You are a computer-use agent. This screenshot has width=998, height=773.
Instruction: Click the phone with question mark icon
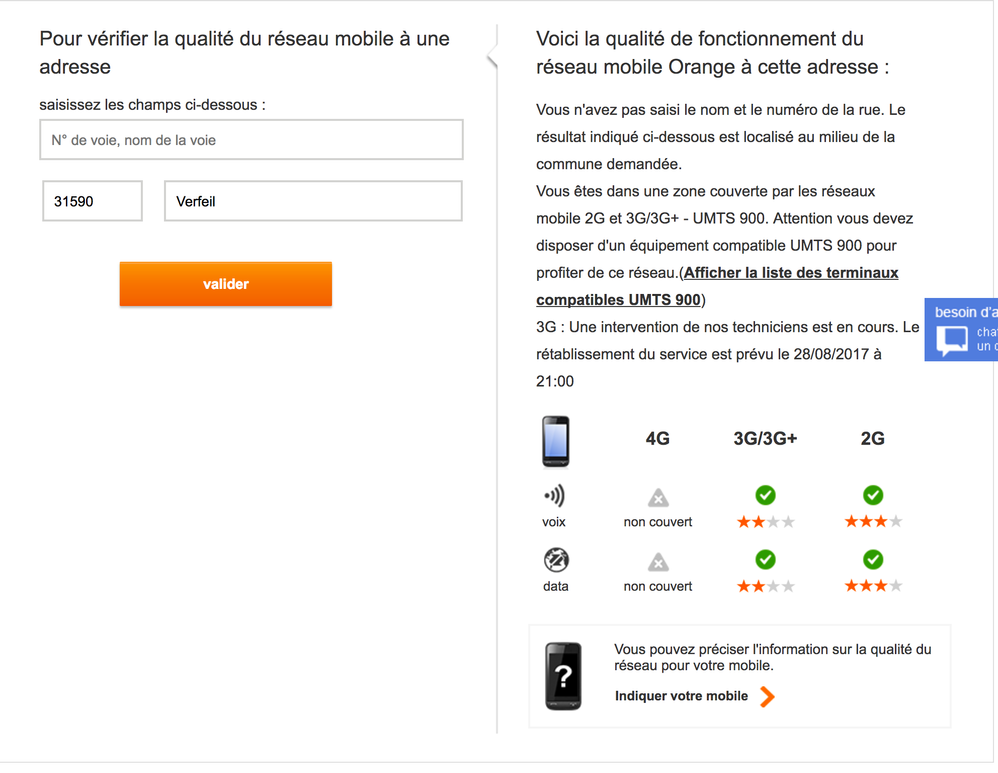coord(563,676)
